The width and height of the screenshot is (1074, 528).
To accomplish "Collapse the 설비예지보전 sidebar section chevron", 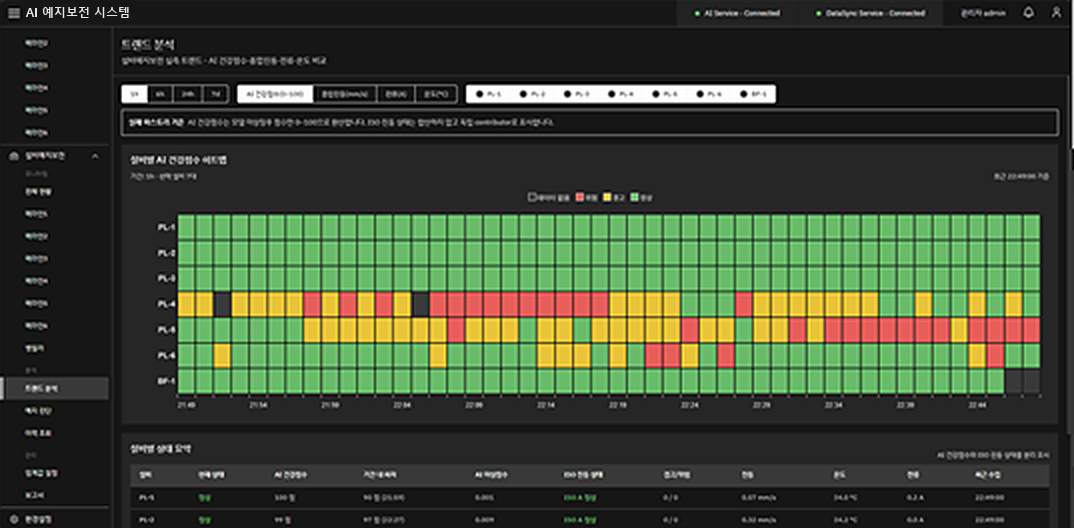I will pyautogui.click(x=95, y=156).
